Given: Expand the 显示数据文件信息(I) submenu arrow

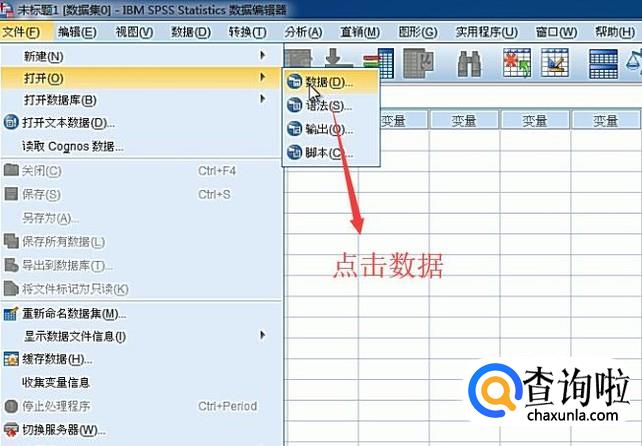Looking at the screenshot, I should 262,335.
